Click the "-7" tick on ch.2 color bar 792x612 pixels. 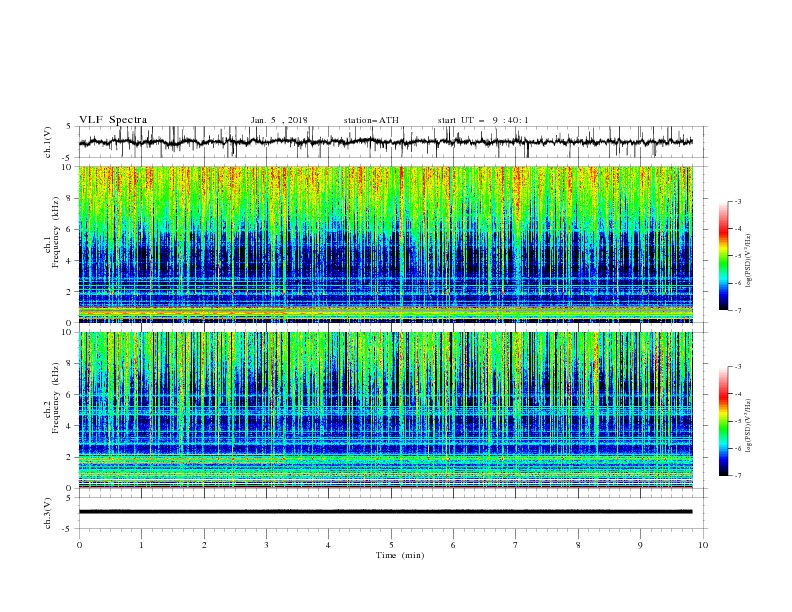click(738, 475)
